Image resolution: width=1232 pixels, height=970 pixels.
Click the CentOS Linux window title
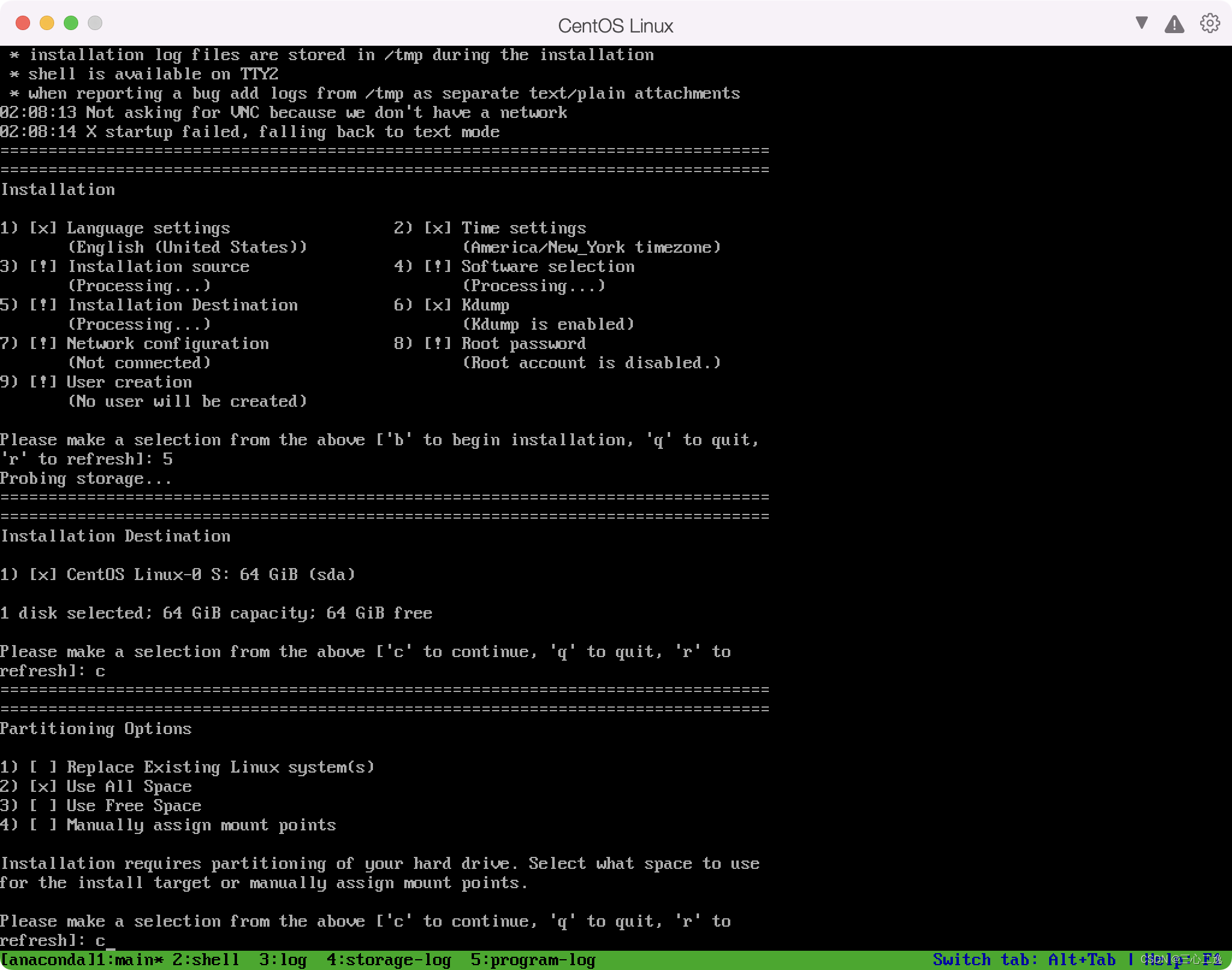(x=615, y=26)
